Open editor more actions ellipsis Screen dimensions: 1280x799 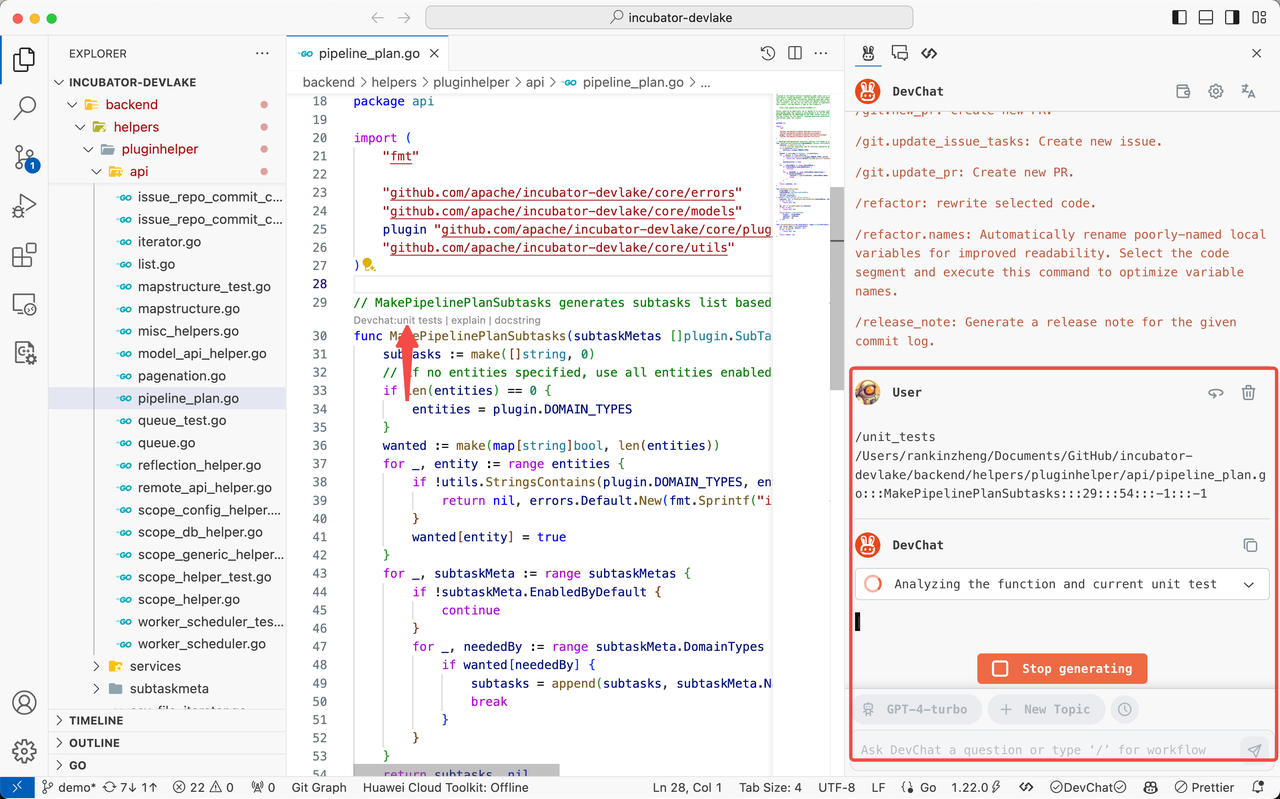pos(823,54)
